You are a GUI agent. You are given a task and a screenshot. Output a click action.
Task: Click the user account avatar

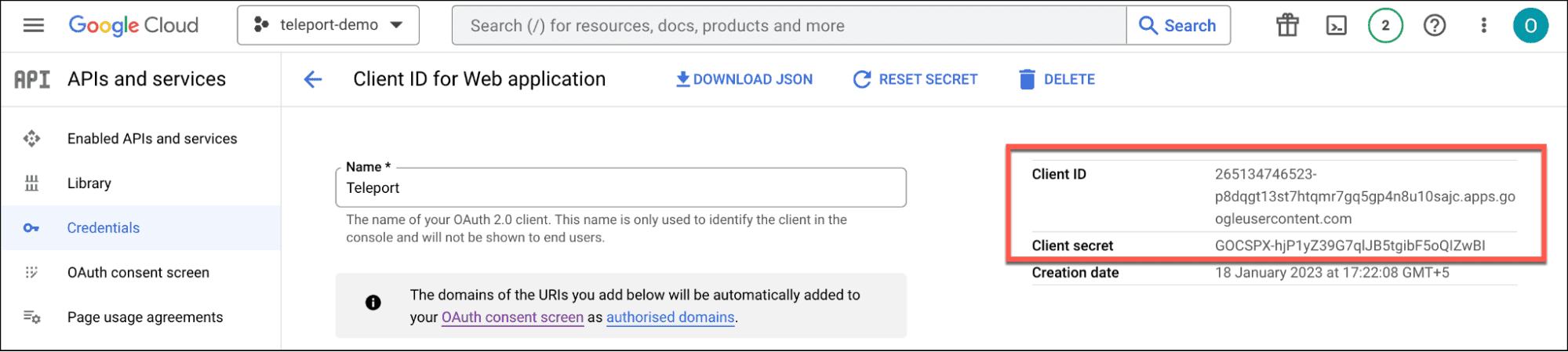tap(1530, 26)
